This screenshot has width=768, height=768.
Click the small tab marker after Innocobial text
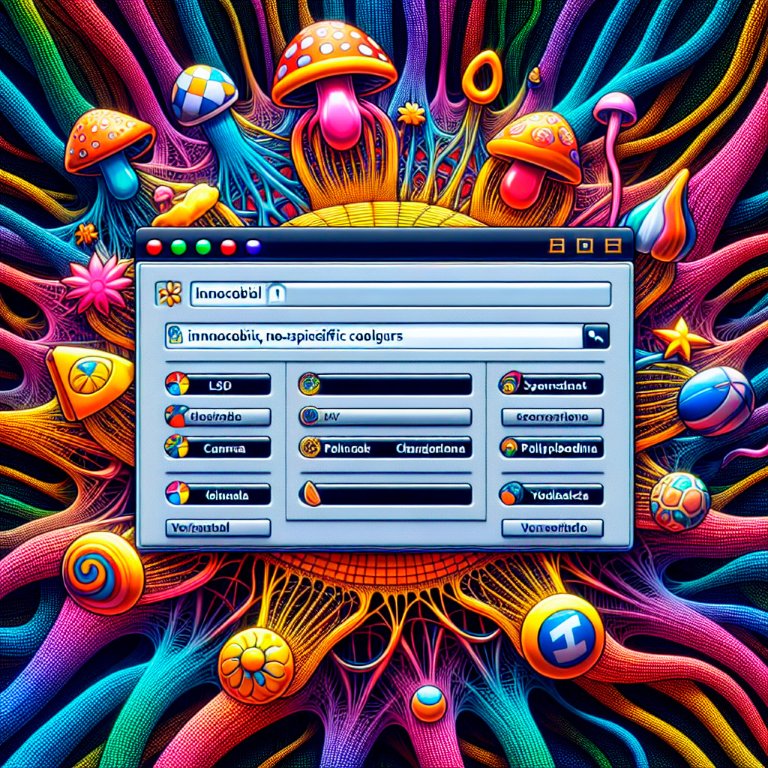point(278,293)
